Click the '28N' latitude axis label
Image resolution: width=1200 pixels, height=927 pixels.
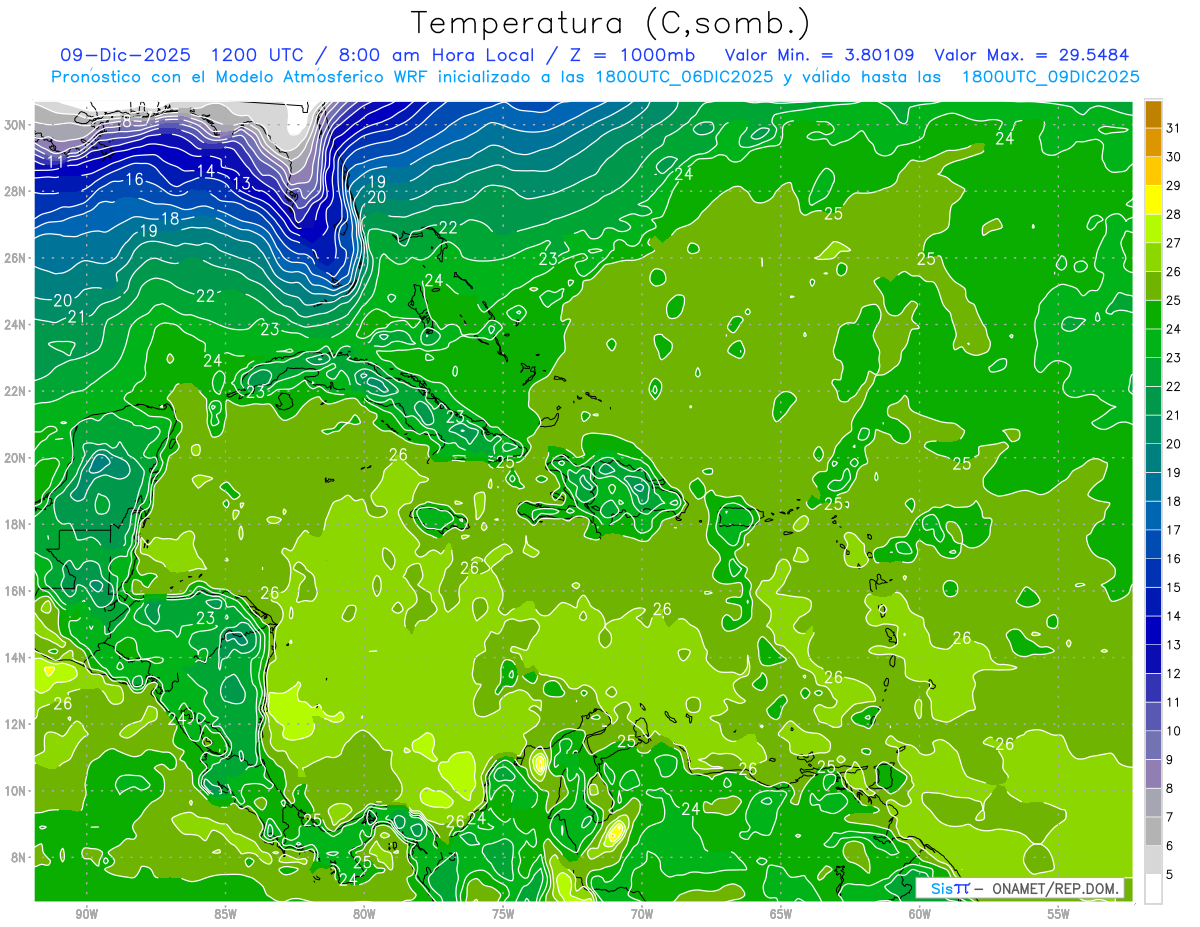(x=15, y=191)
